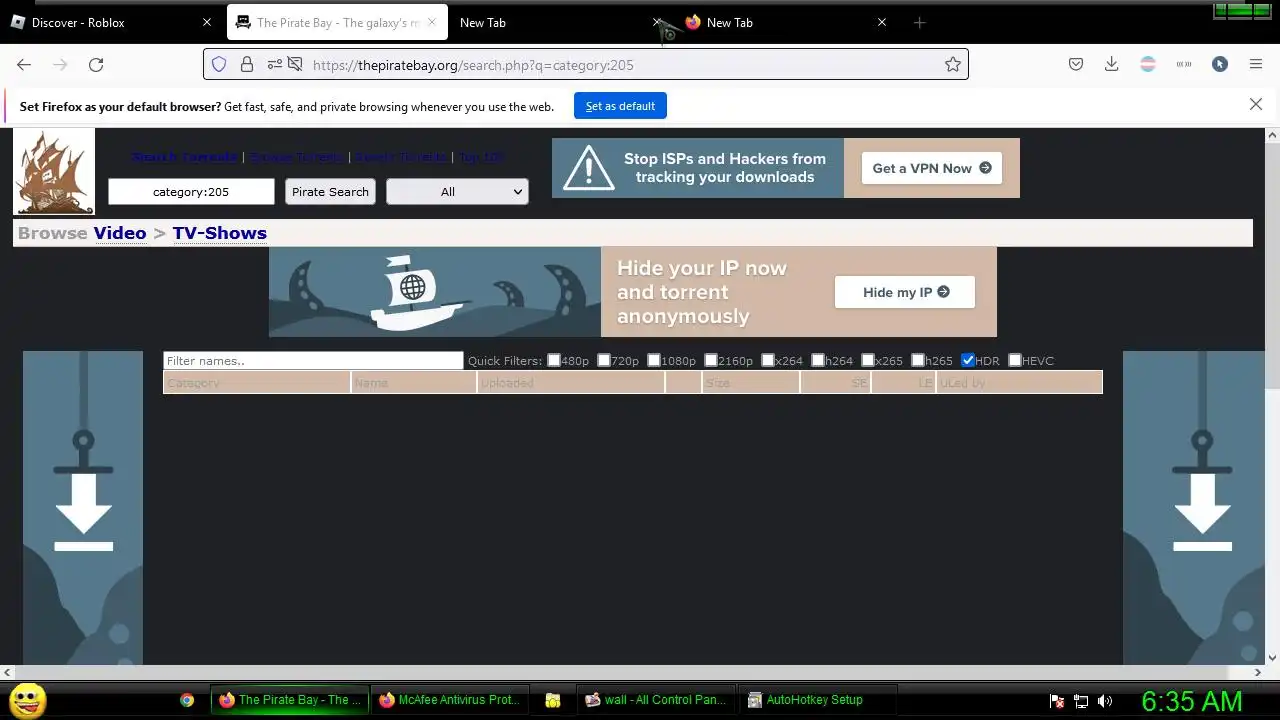Enable the 480p quick filter
The height and width of the screenshot is (720, 1280).
[554, 360]
